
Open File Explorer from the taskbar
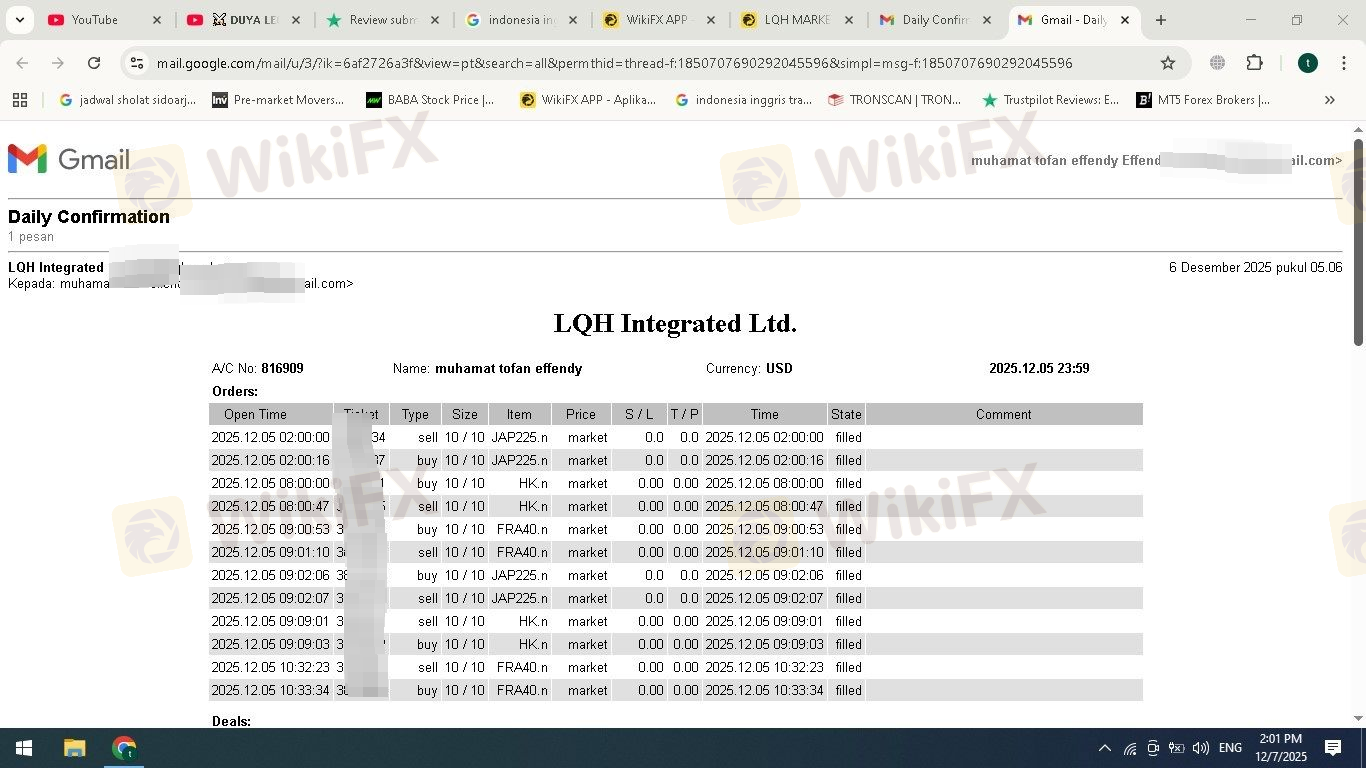pyautogui.click(x=75, y=748)
